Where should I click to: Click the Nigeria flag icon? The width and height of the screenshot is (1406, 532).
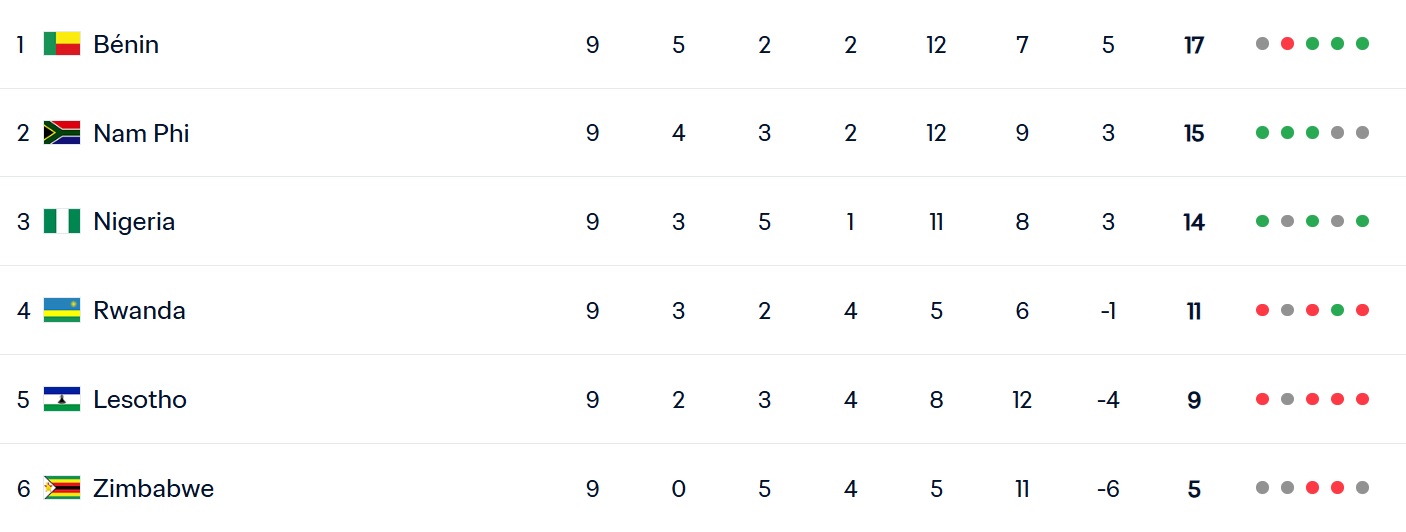pyautogui.click(x=62, y=221)
